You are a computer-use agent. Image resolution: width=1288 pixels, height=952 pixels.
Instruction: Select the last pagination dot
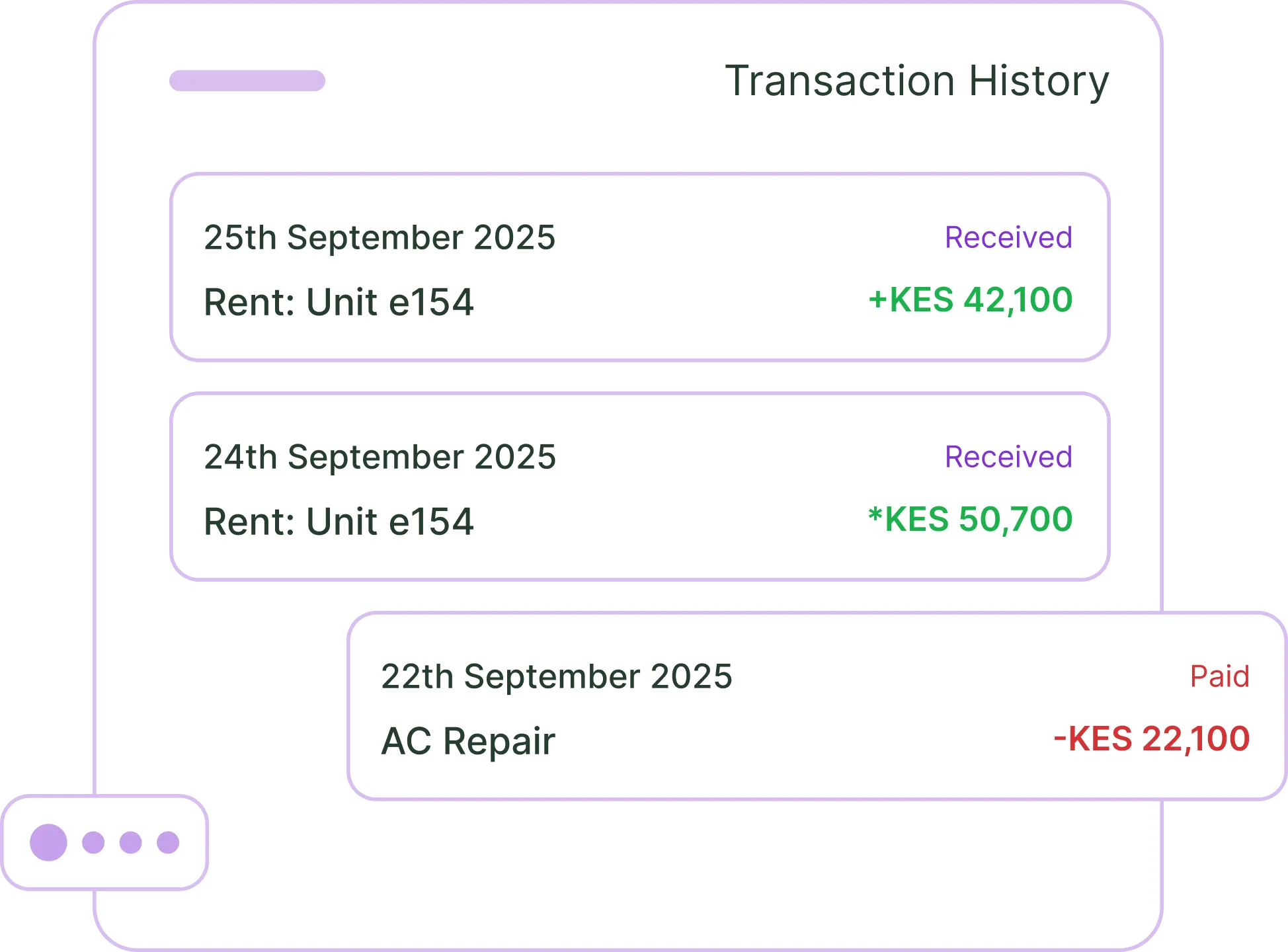pos(168,842)
